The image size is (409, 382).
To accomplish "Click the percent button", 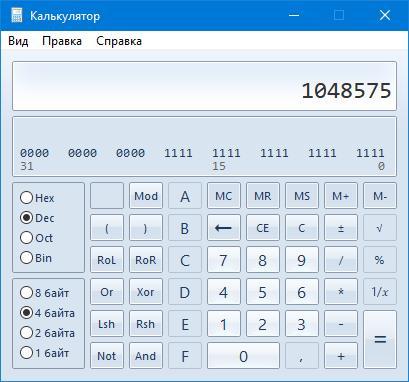I will pos(380,260).
